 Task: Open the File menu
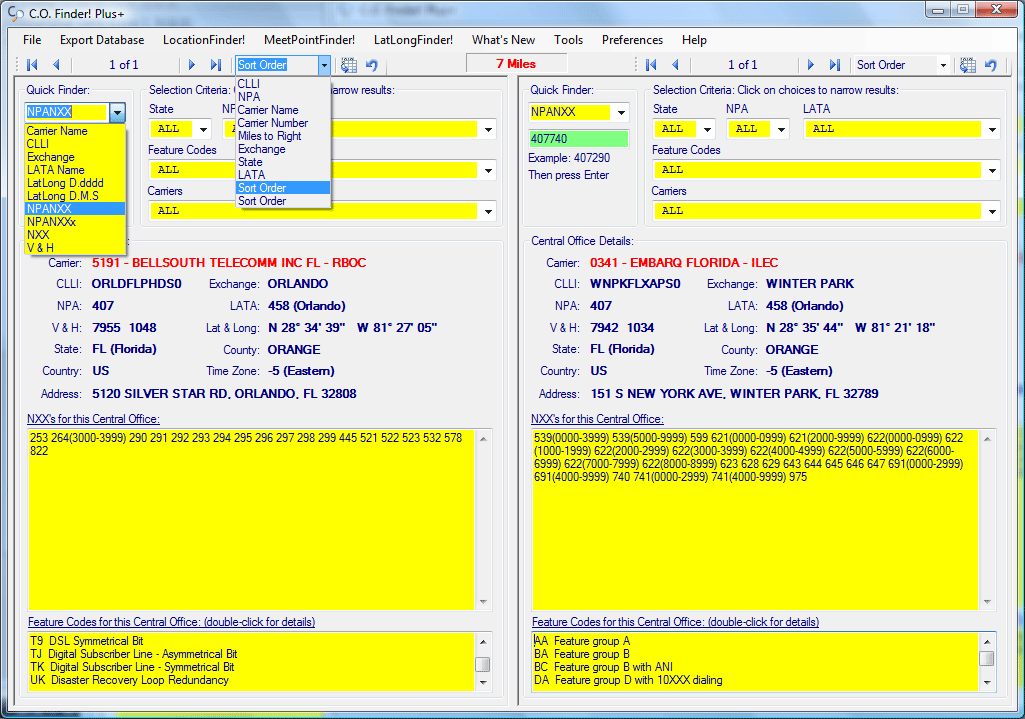pos(32,40)
